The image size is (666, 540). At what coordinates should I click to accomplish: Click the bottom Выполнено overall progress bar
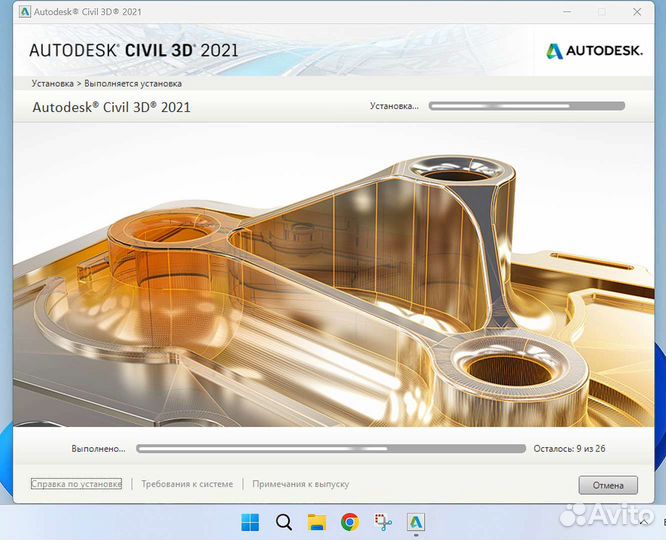330,449
